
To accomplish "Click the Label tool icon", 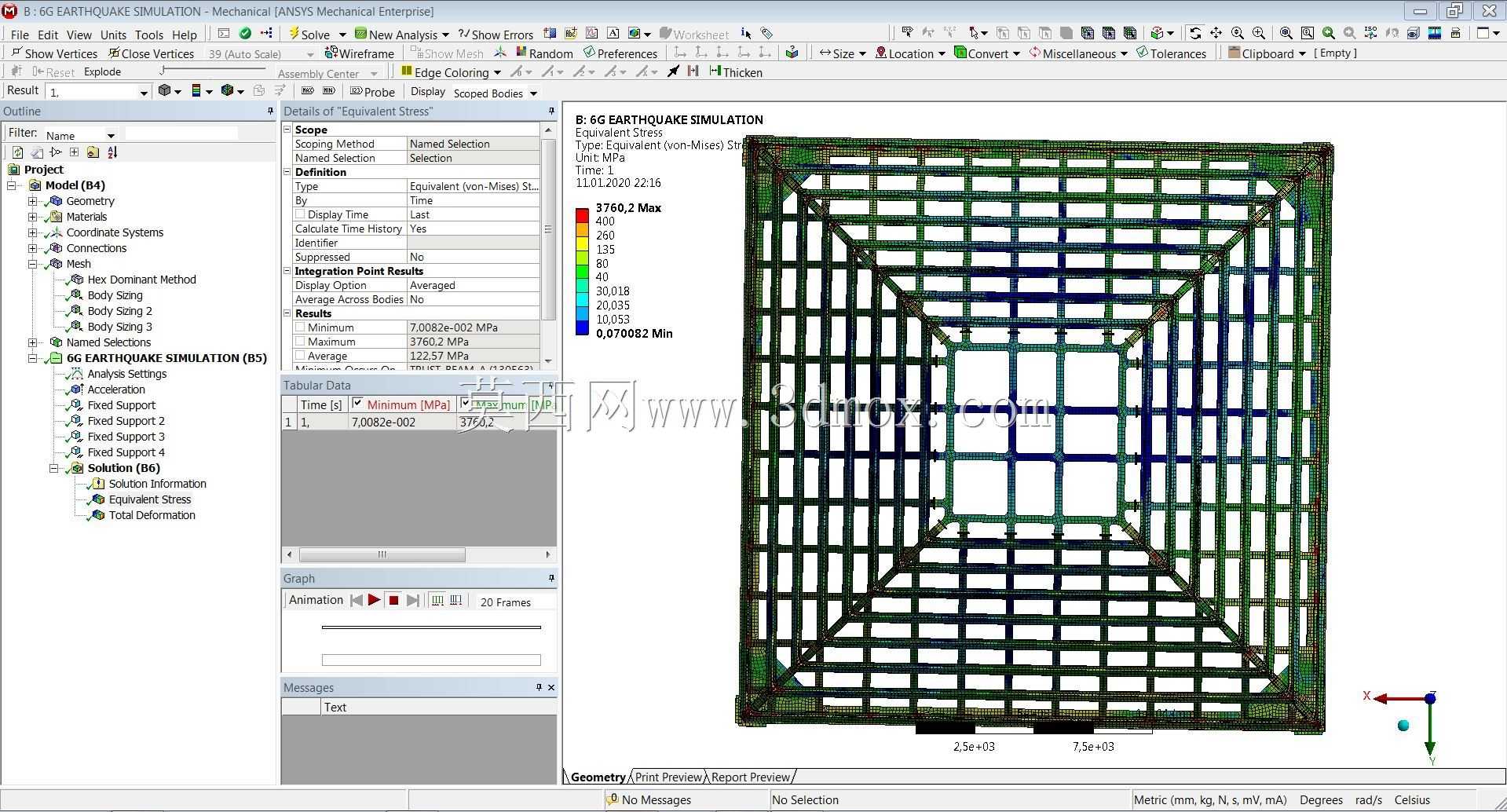I will 907,33.
